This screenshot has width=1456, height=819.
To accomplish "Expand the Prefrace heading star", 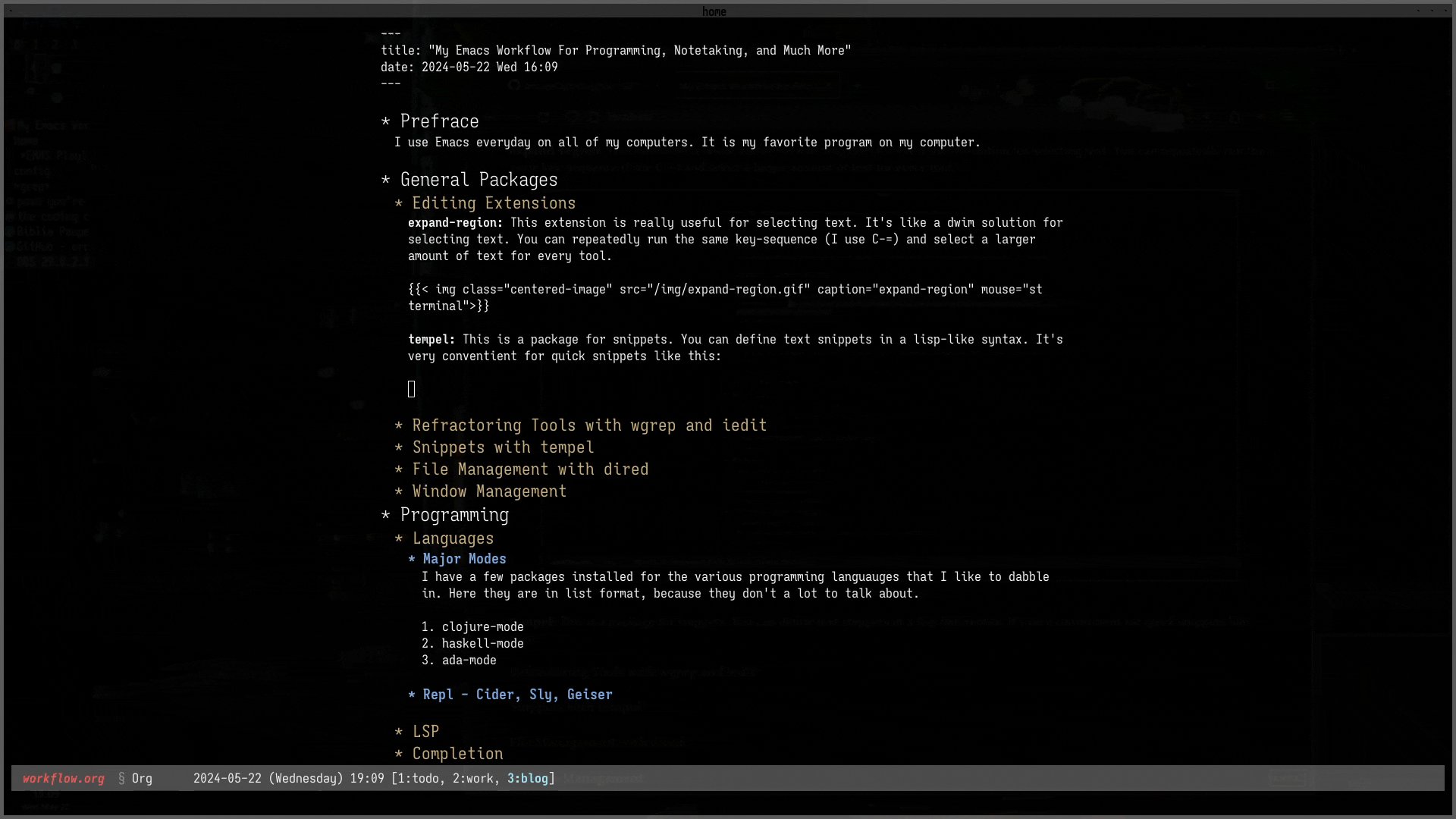I will tap(385, 122).
